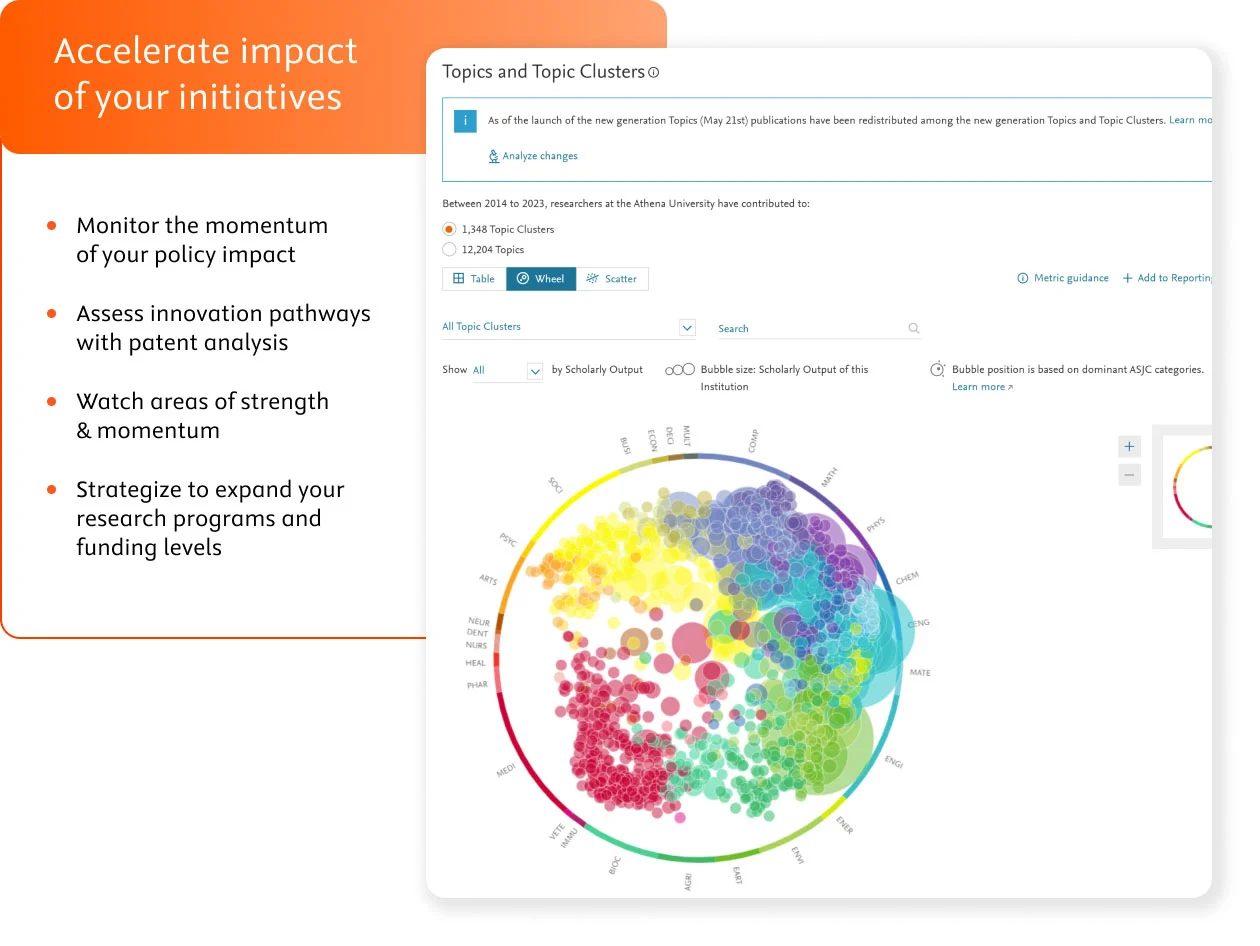The width and height of the screenshot is (1260, 946).
Task: Click the bubble size circles icon
Action: (679, 368)
